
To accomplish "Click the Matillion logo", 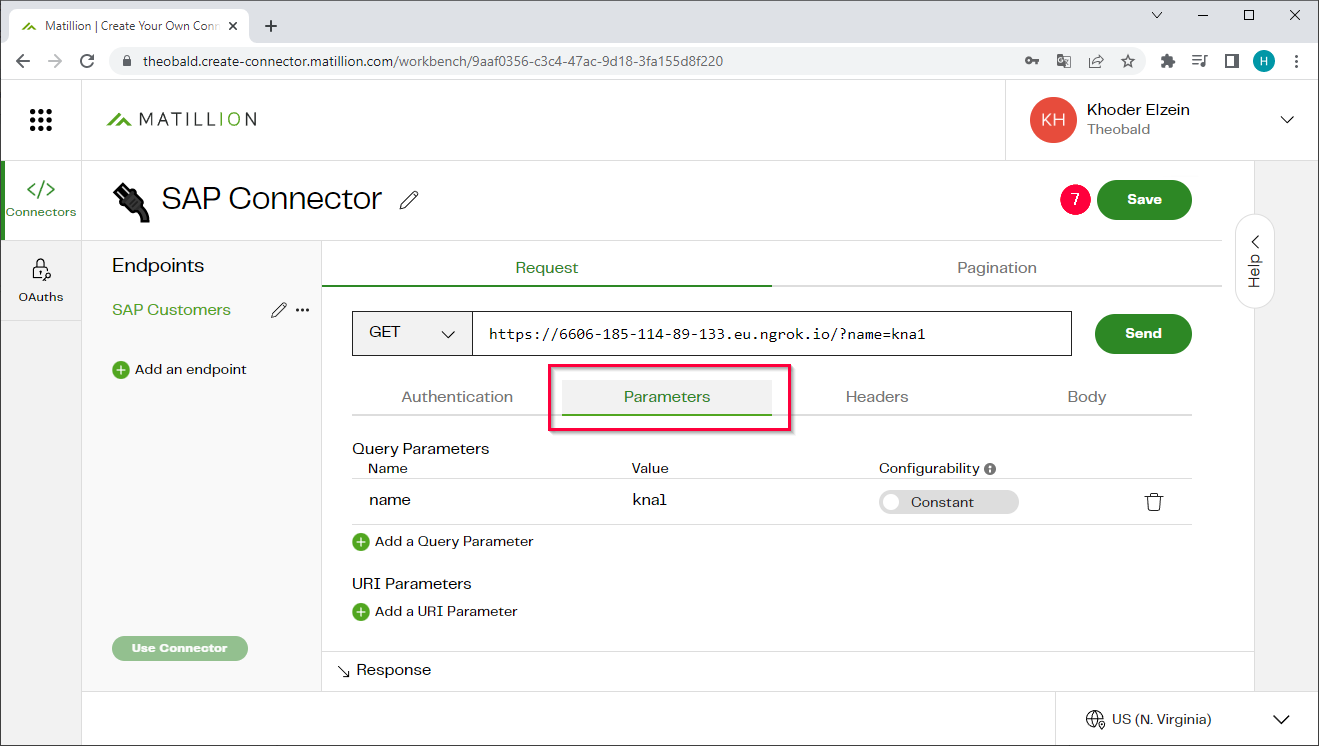I will [182, 120].
